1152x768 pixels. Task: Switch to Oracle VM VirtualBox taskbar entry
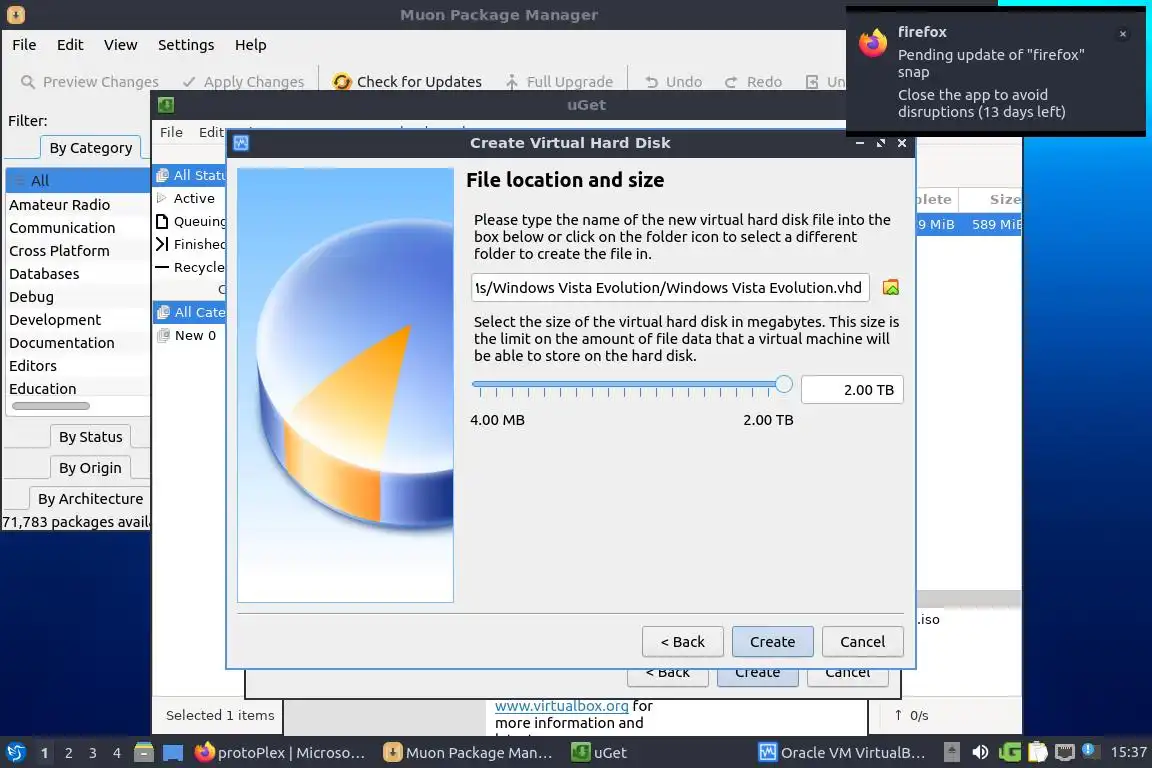(842, 753)
